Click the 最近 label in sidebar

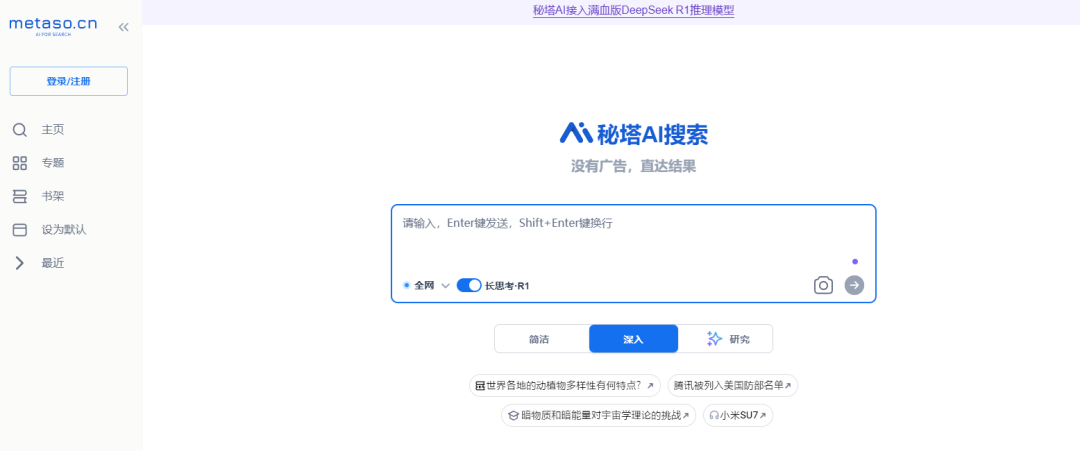(53, 263)
